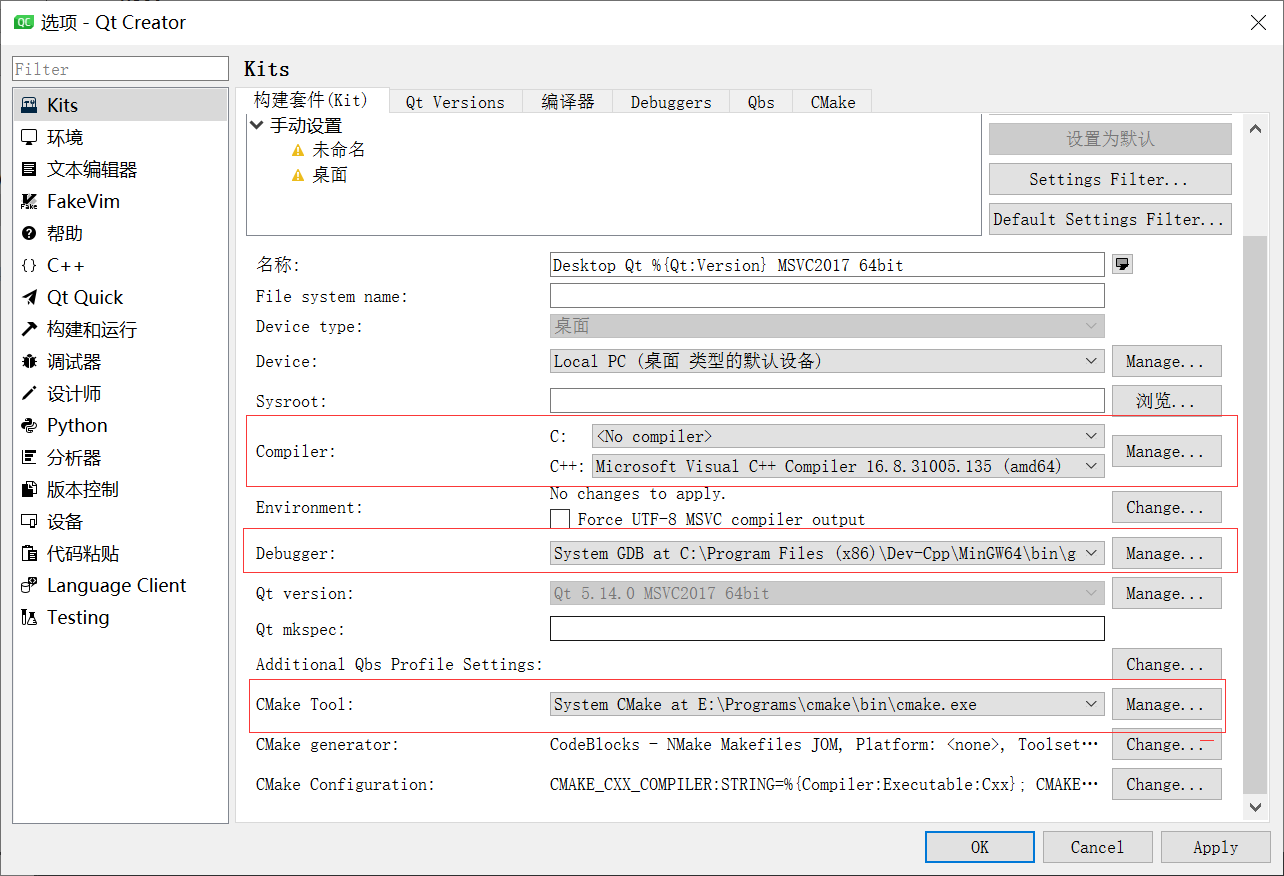Open the C compiler dropdown
This screenshot has height=876, width=1284.
tap(845, 435)
